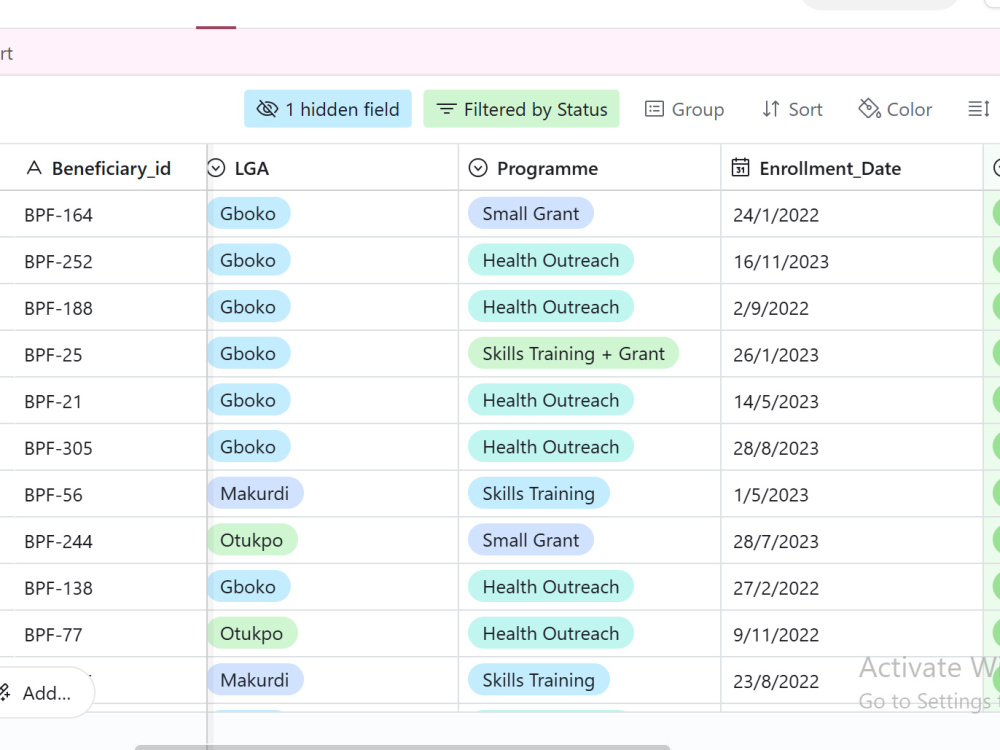This screenshot has width=1000, height=750.
Task: Select the BPF-138 cell
Action: click(x=103, y=587)
